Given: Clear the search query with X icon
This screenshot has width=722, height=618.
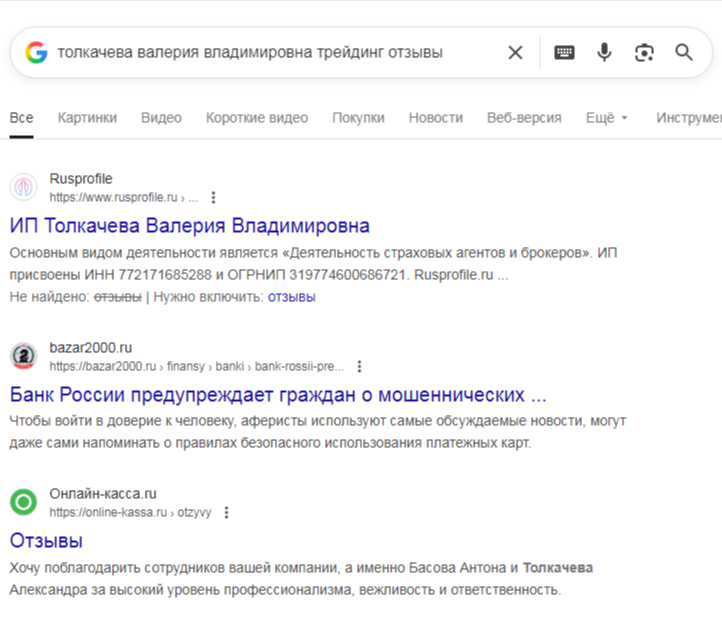Looking at the screenshot, I should (515, 52).
